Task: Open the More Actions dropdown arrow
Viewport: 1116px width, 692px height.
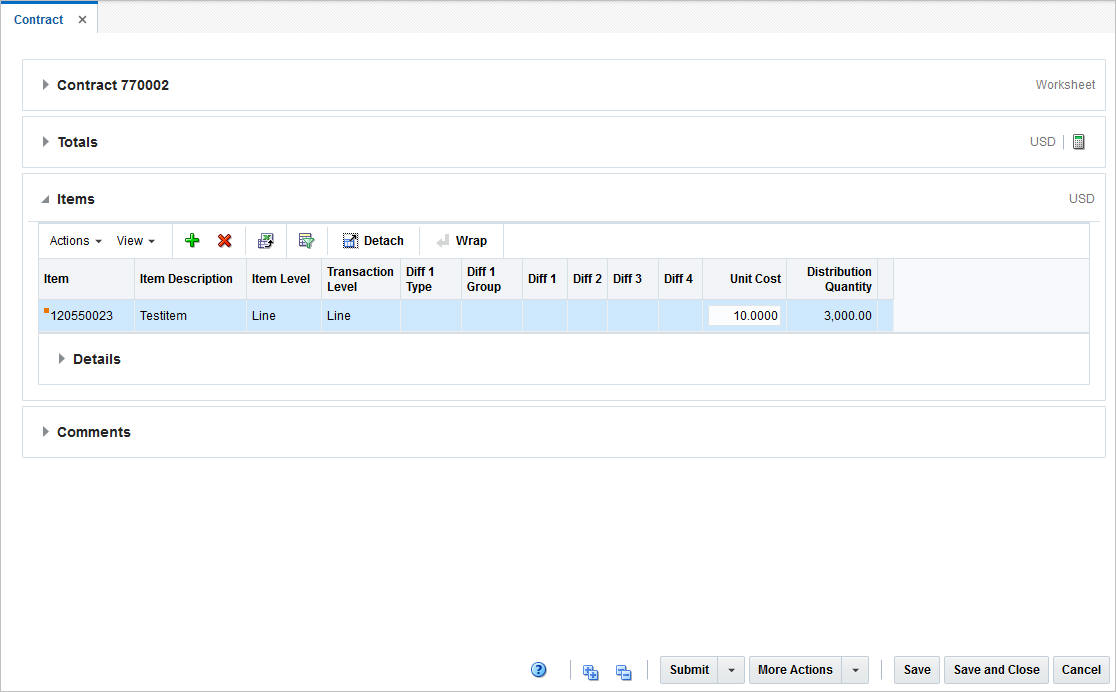Action: (855, 670)
